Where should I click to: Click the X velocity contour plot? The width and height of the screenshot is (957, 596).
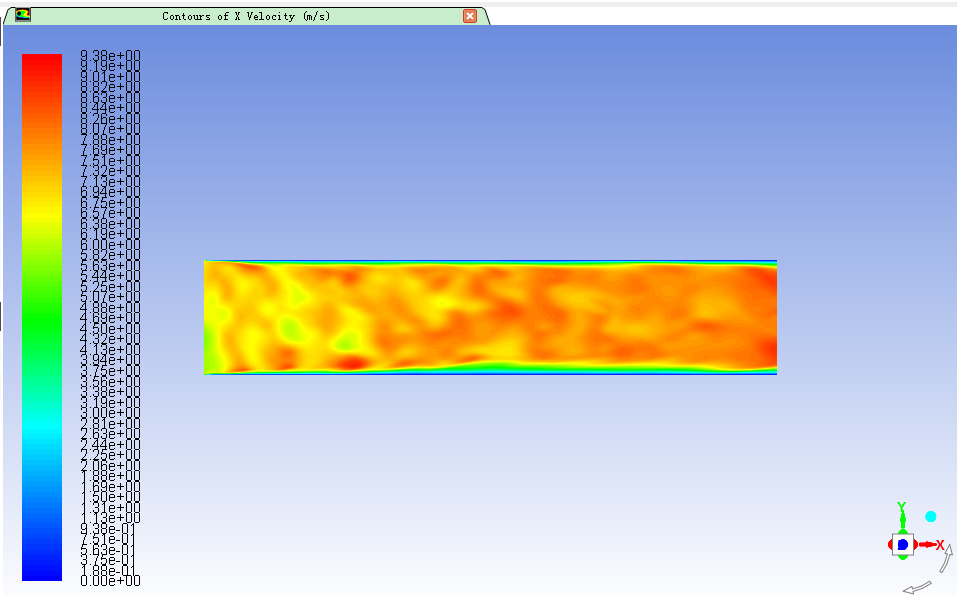[491, 317]
